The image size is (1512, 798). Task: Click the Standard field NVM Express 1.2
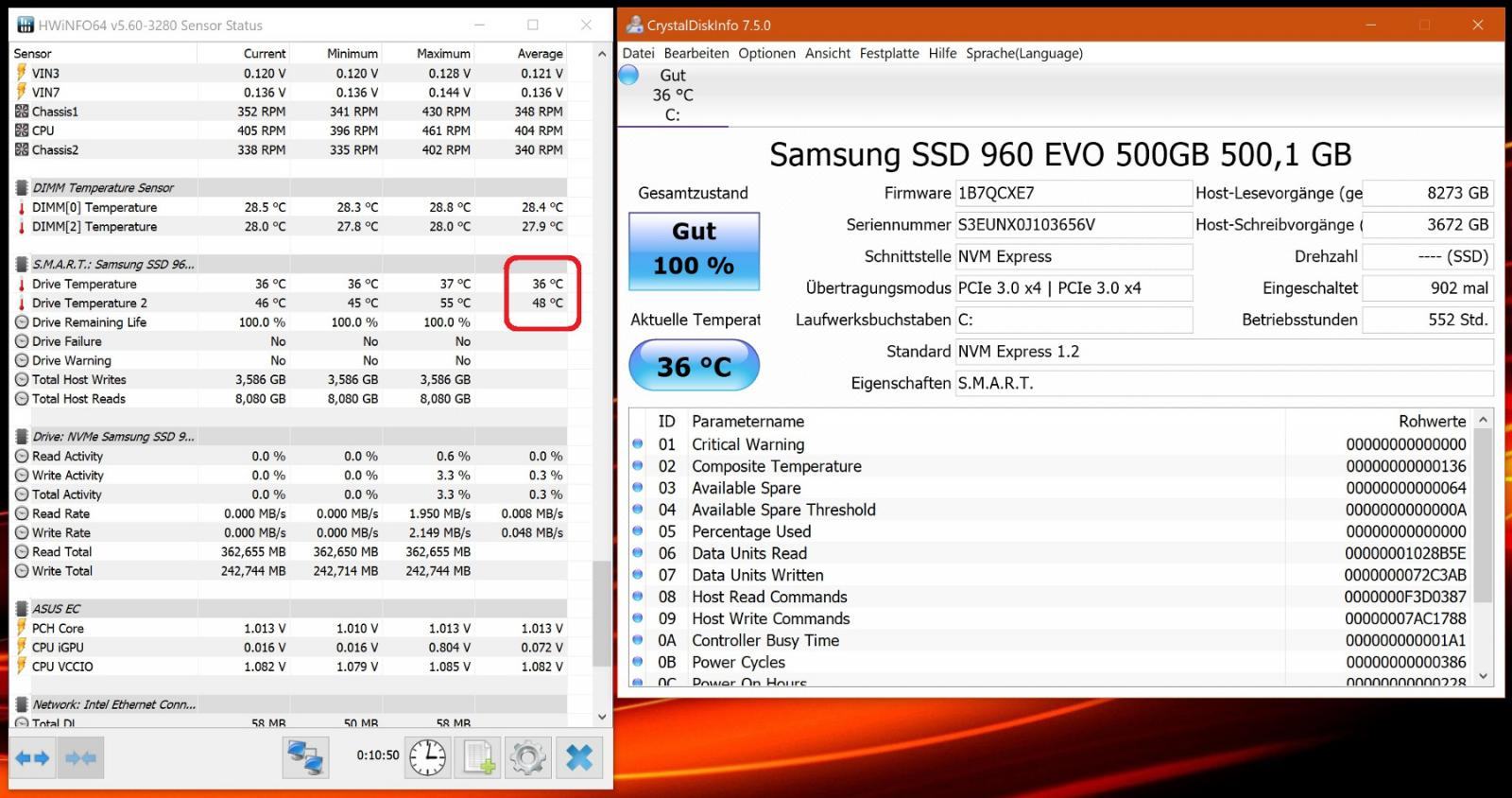pos(1225,352)
